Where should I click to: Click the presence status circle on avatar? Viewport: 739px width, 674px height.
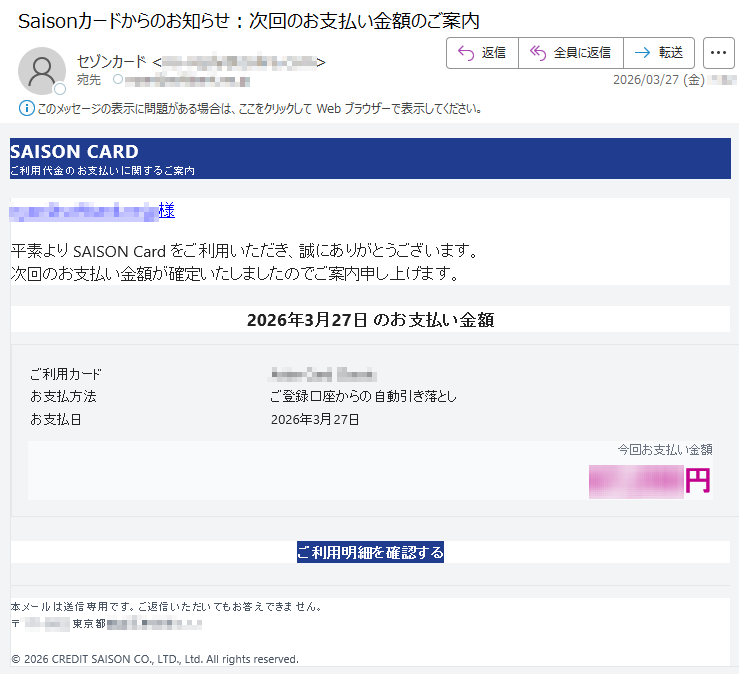(x=60, y=89)
